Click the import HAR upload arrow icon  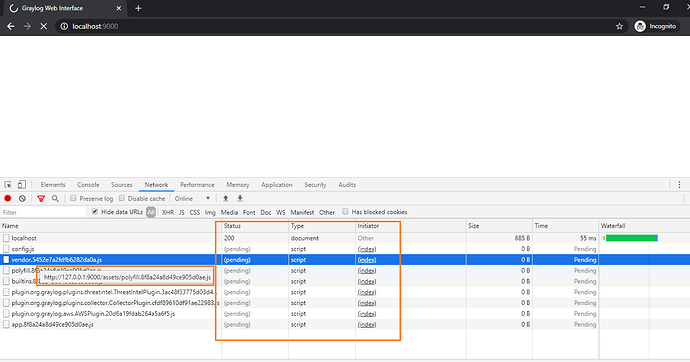(226, 198)
